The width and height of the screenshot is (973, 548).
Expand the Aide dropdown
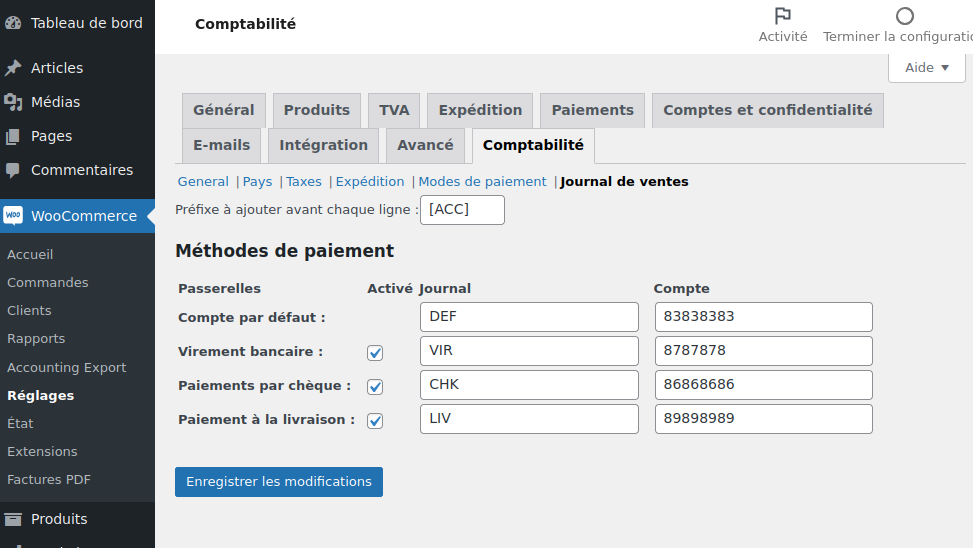(926, 68)
